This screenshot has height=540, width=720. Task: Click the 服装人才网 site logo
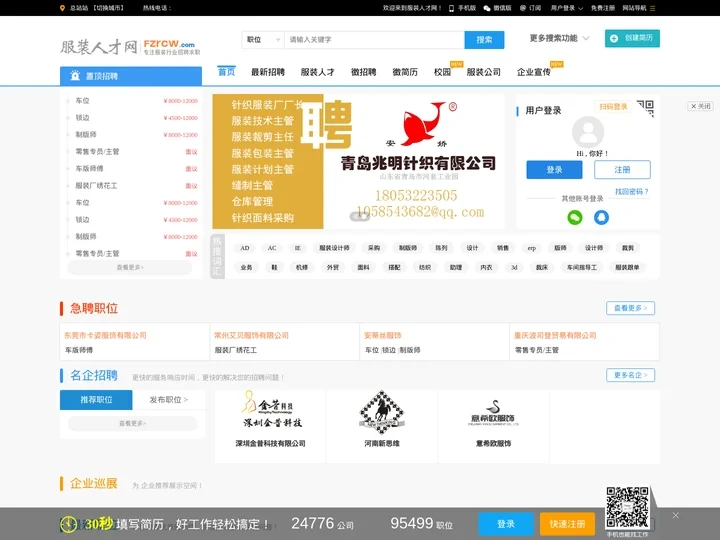pos(130,46)
